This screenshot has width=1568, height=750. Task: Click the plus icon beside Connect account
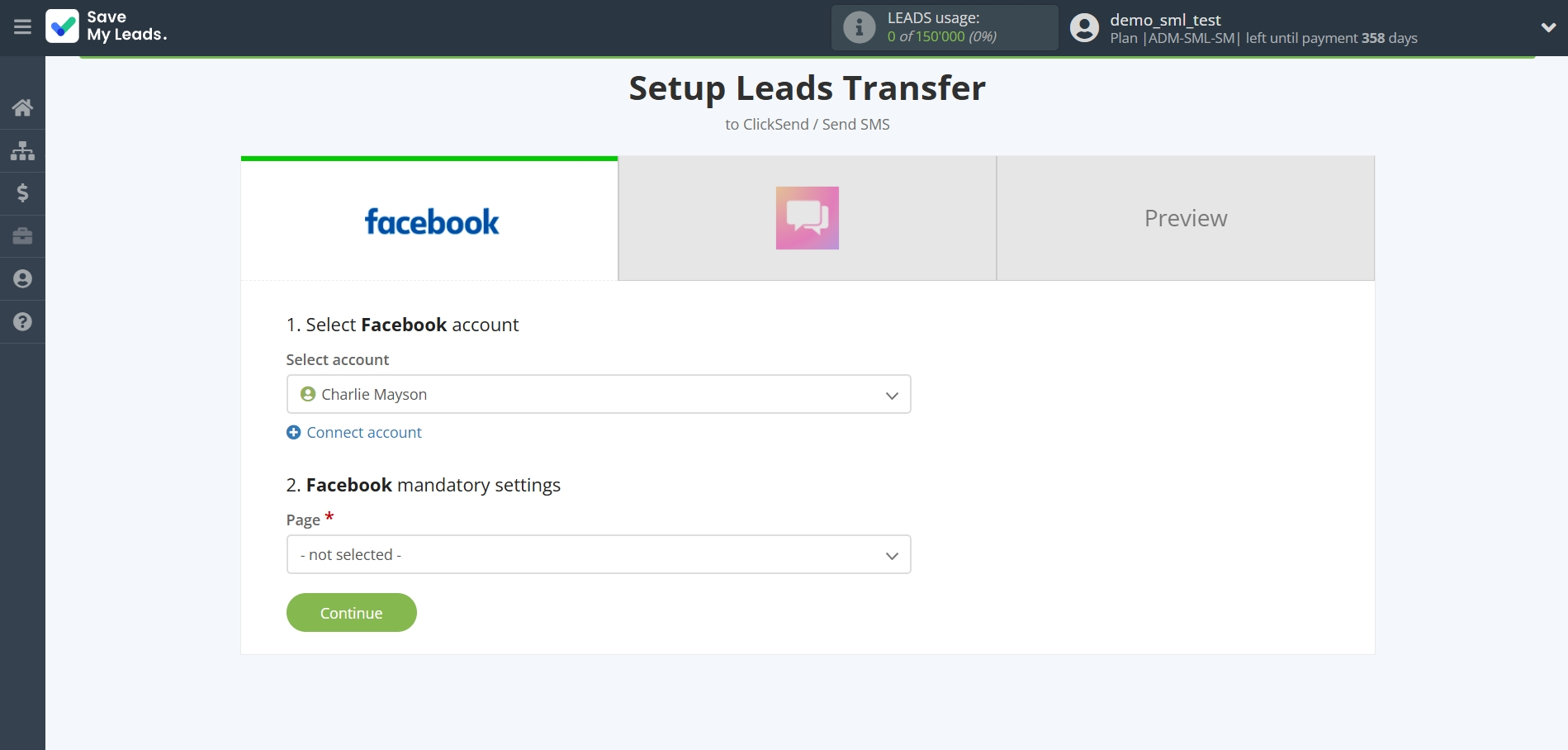pos(293,433)
